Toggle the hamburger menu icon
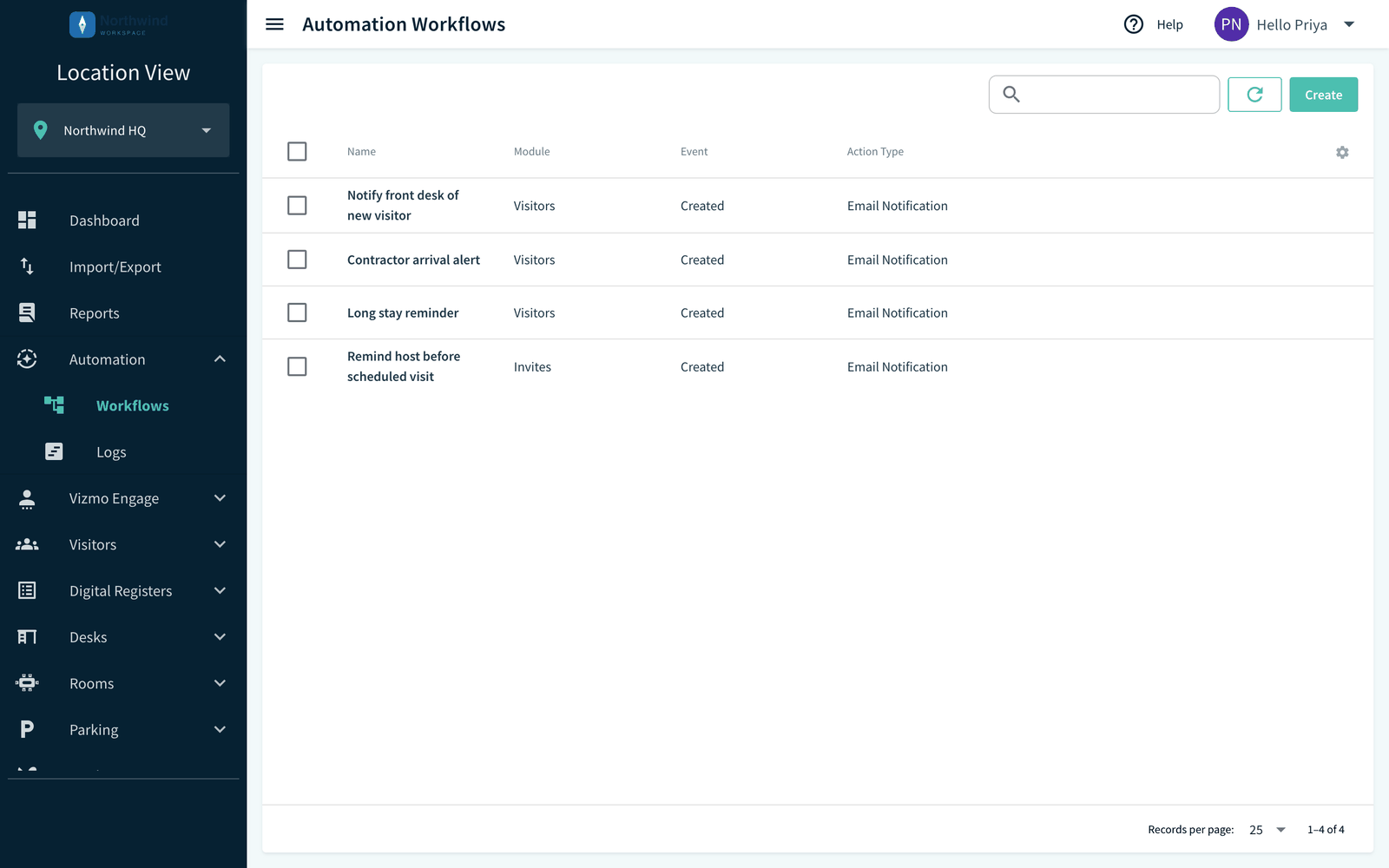The width and height of the screenshot is (1389, 868). [x=274, y=24]
